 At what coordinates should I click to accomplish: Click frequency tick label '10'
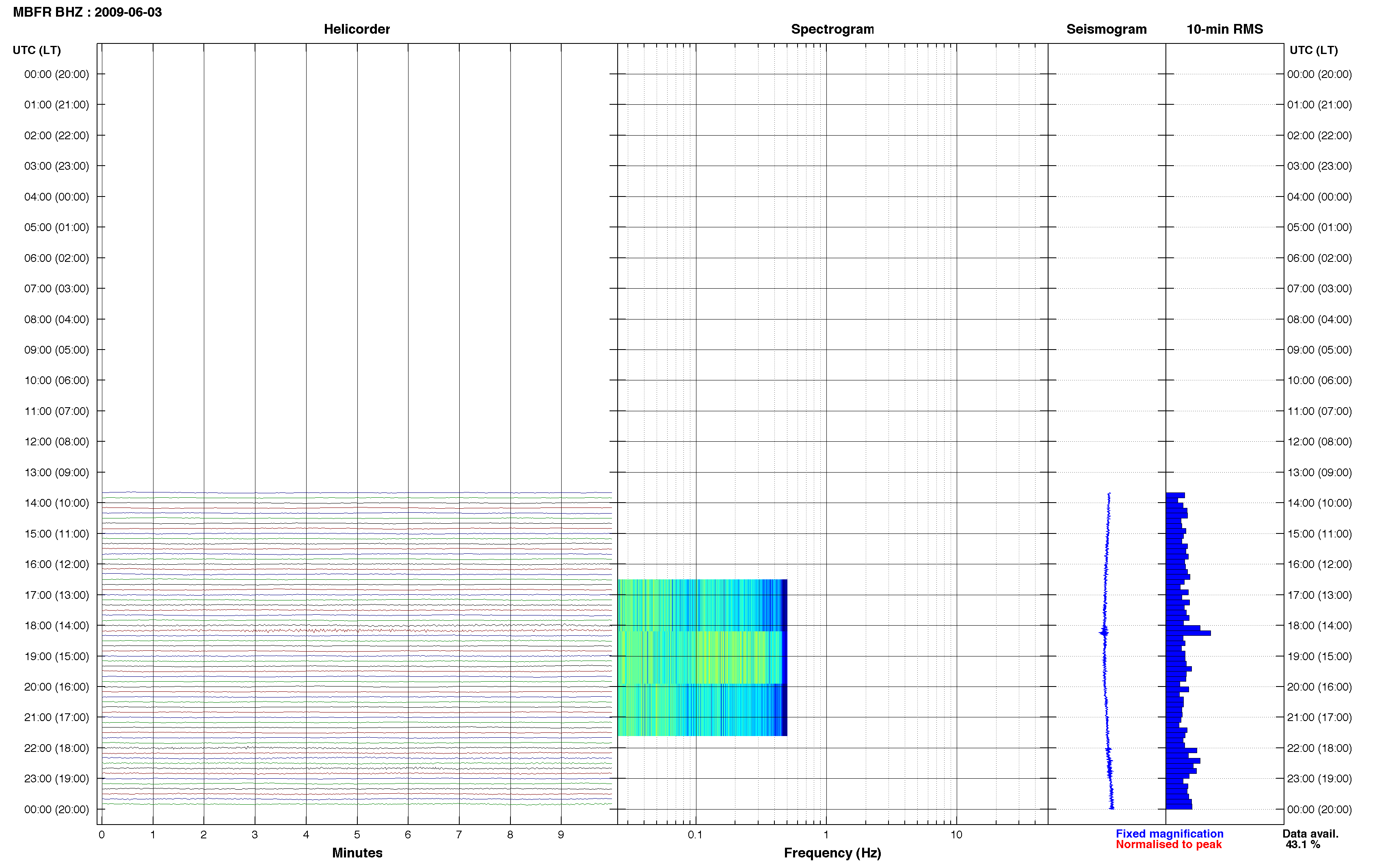[956, 835]
